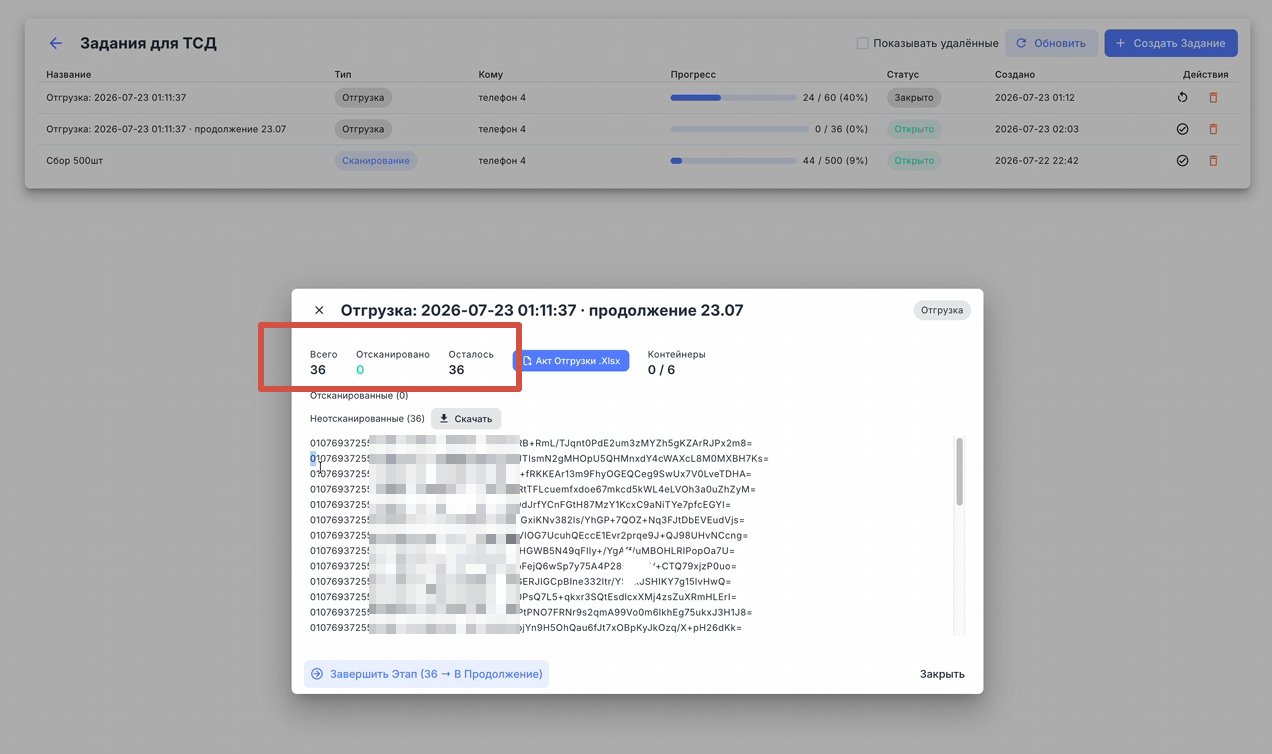The width and height of the screenshot is (1272, 754).
Task: Click trash icon on the Сбор 500шт row
Action: [x=1214, y=160]
